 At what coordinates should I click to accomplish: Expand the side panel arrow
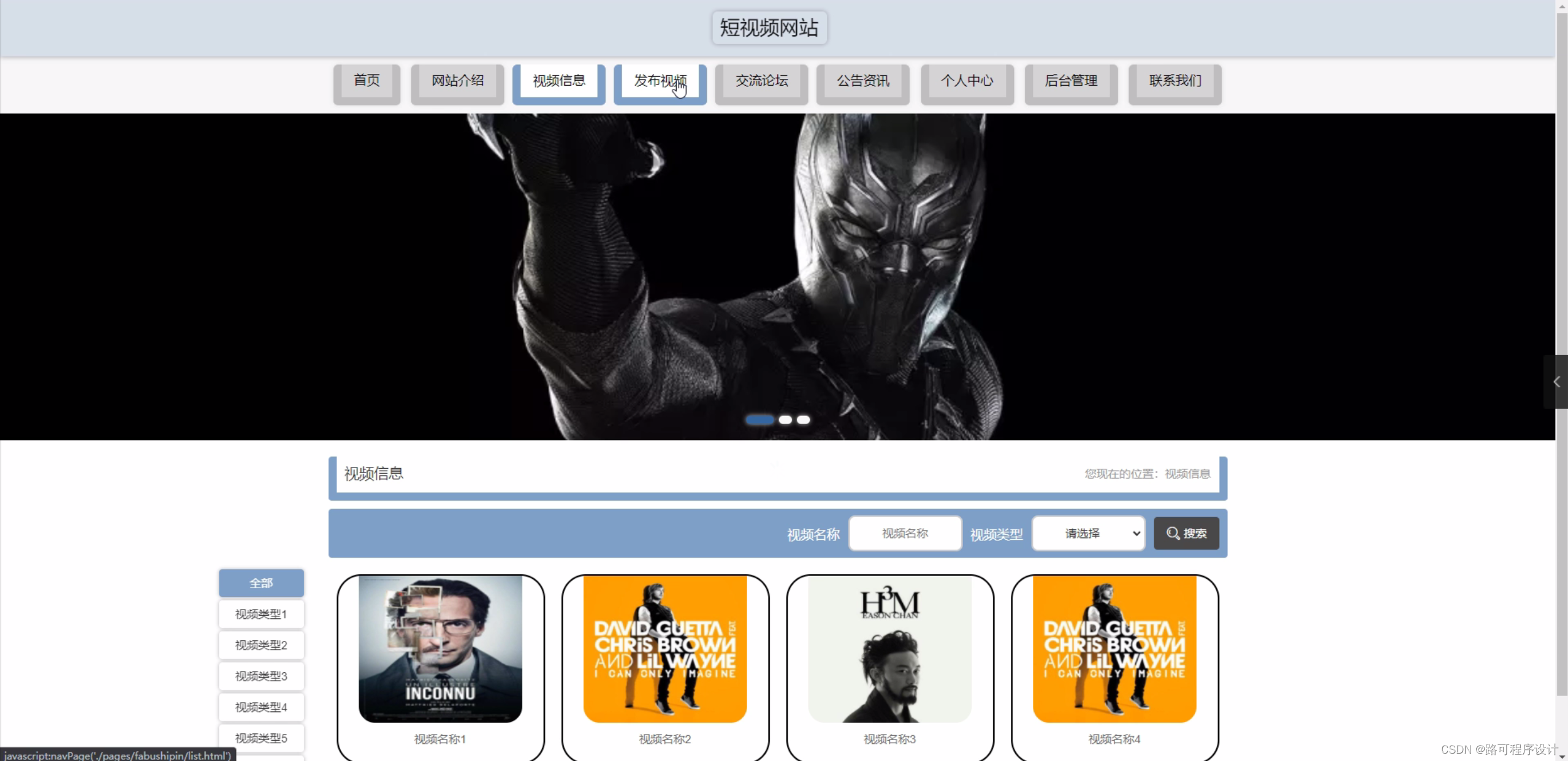[1556, 382]
